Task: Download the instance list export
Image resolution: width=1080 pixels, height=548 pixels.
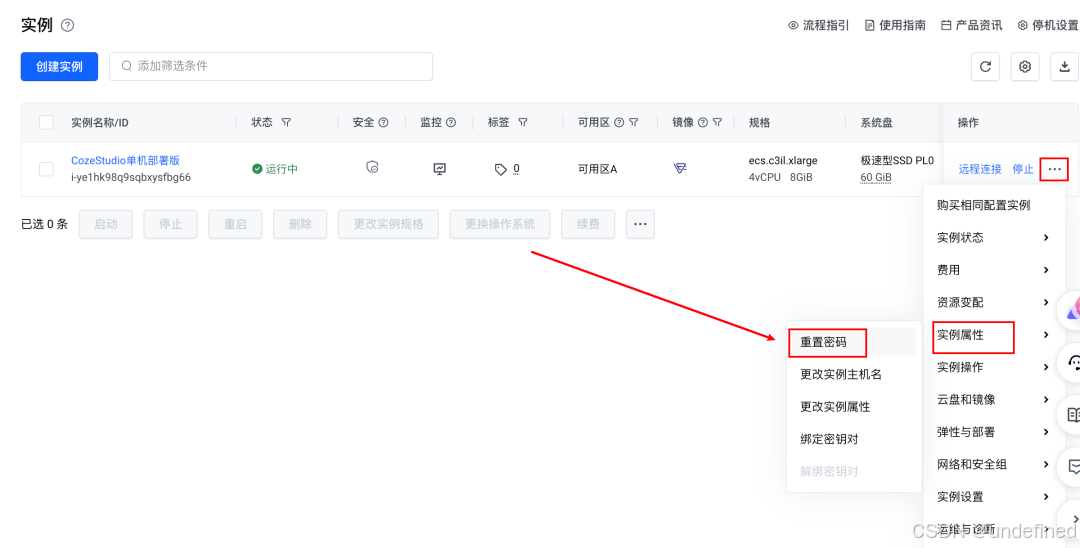Action: coord(1064,67)
